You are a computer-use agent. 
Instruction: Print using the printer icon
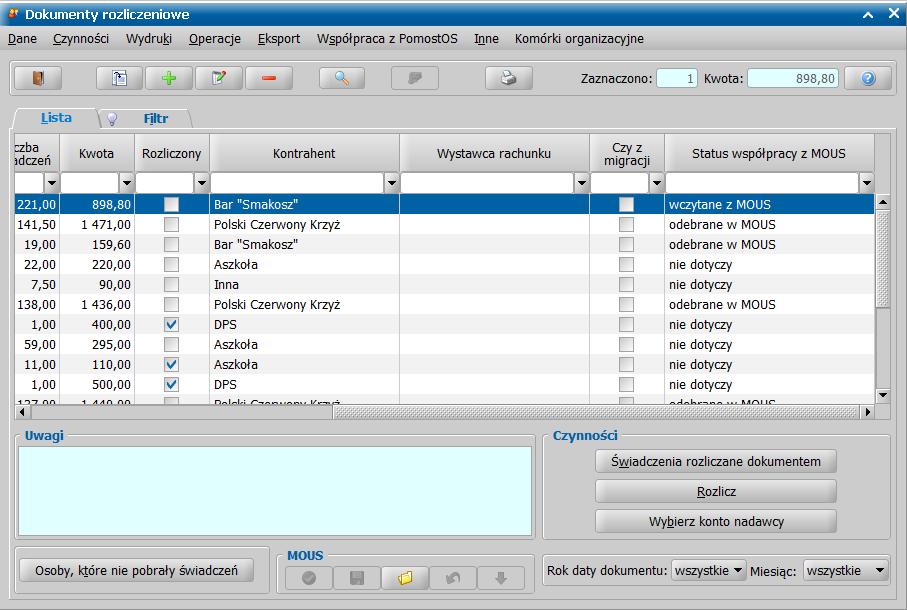(x=508, y=78)
